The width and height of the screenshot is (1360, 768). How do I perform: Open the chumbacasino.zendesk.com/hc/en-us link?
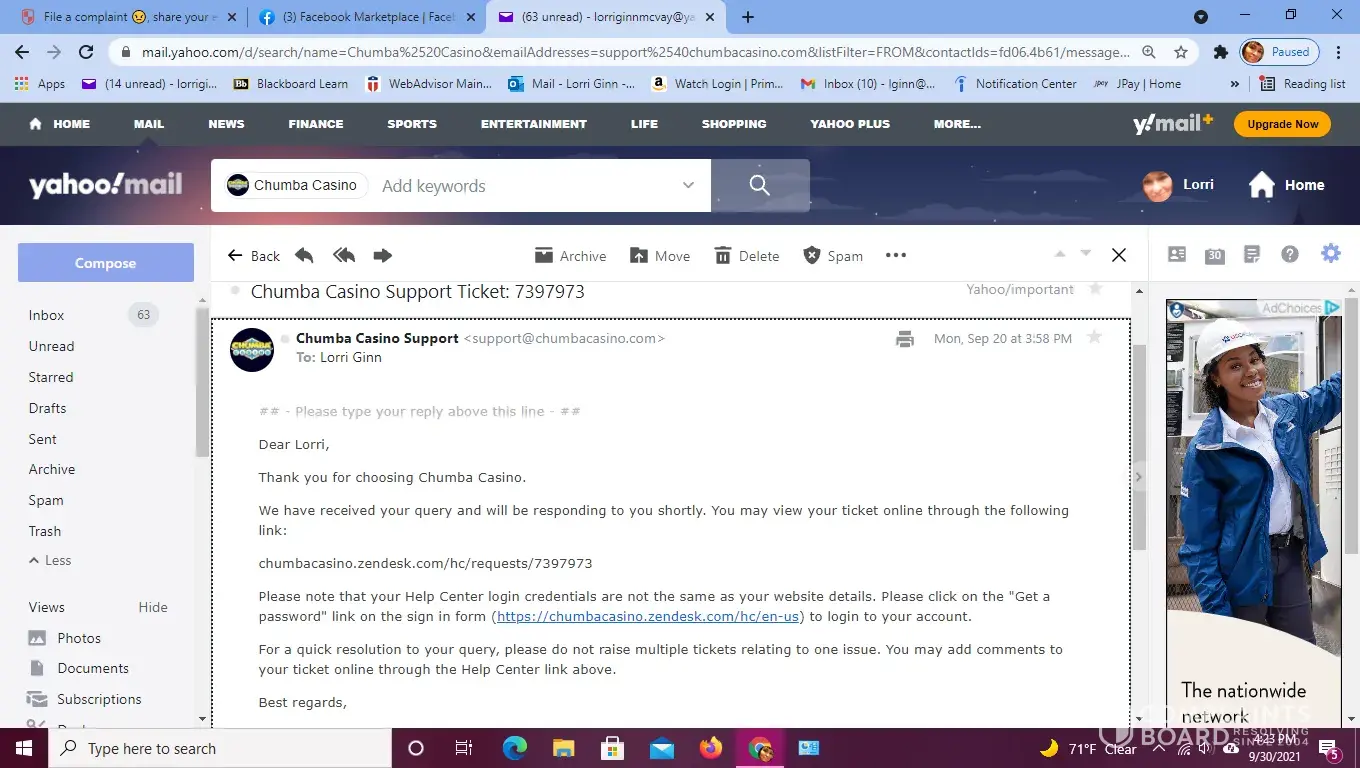[648, 617]
